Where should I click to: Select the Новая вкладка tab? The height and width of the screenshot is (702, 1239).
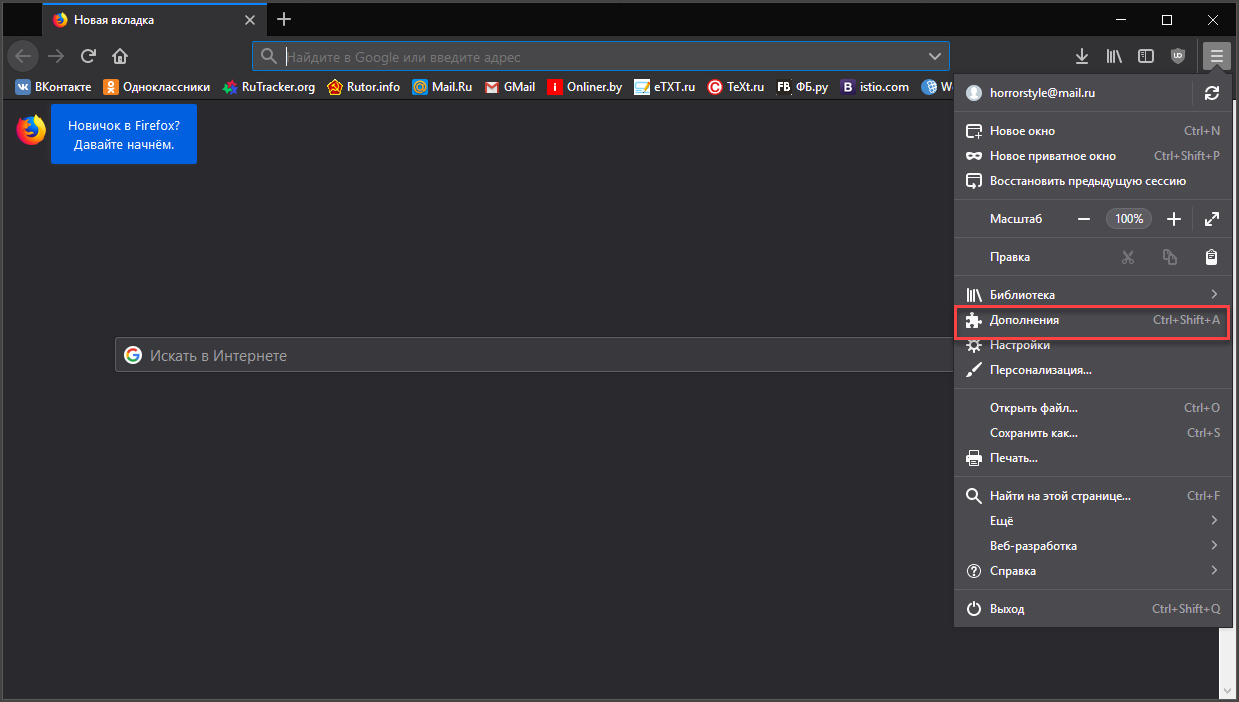(153, 19)
